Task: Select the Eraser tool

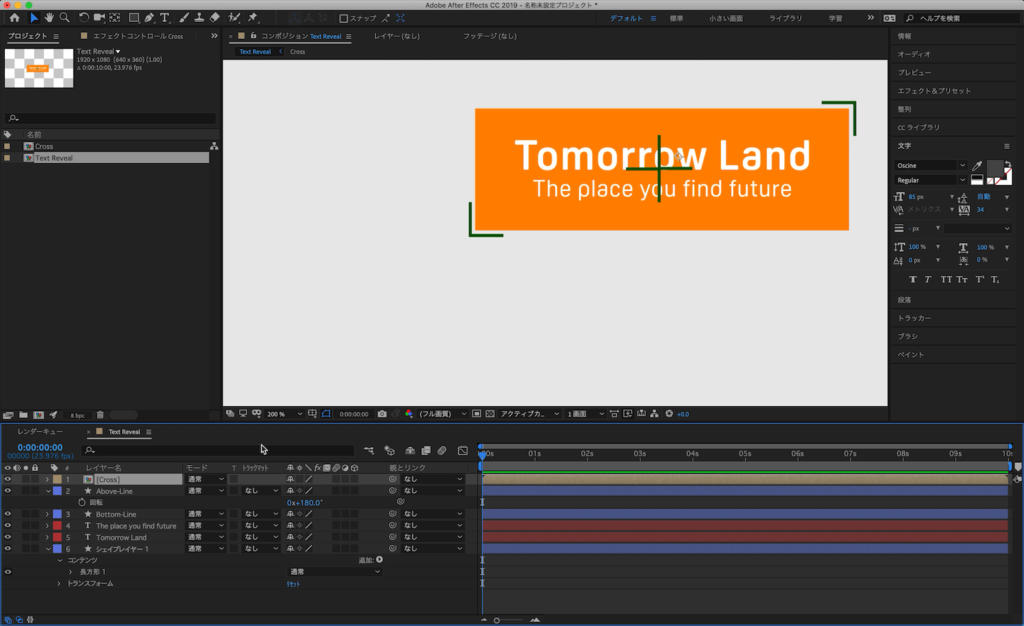Action: [x=215, y=18]
